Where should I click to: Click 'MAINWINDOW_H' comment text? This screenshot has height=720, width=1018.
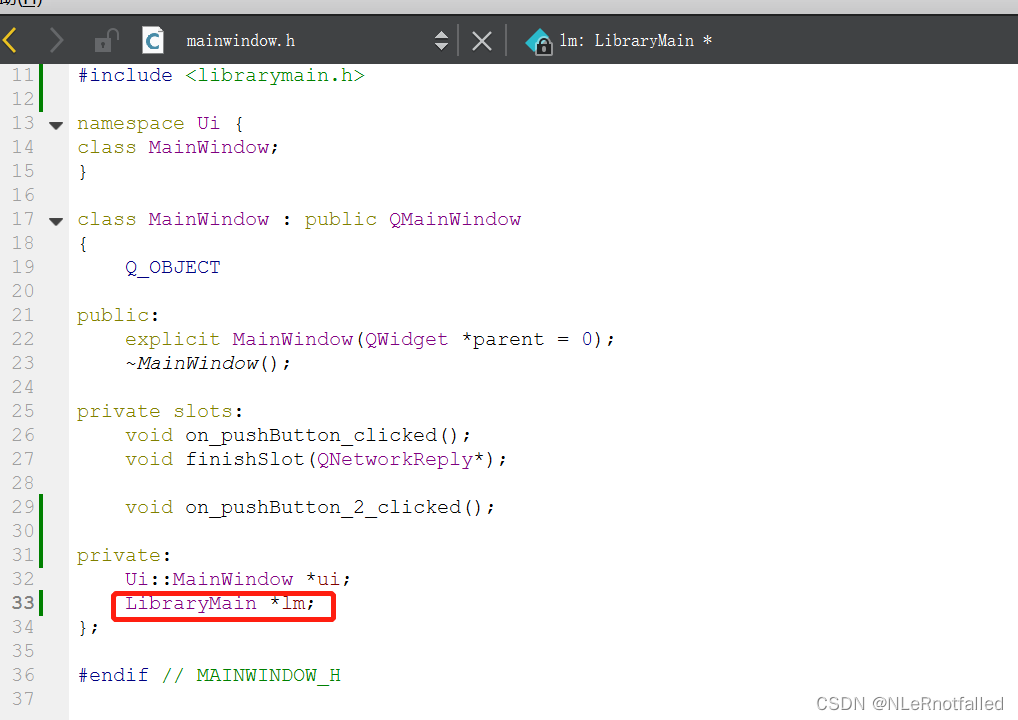coord(268,675)
